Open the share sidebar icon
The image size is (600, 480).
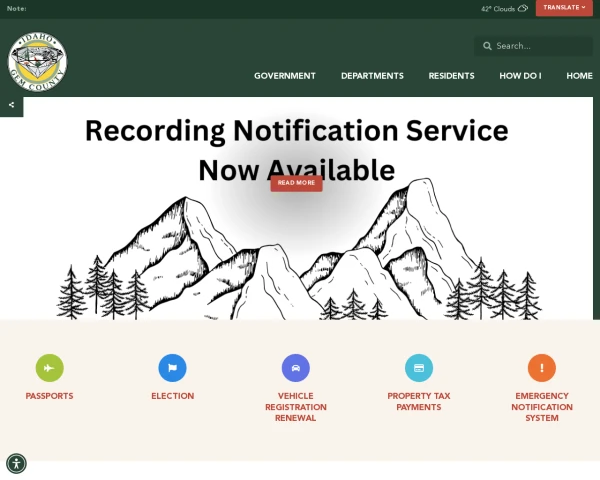click(x=11, y=105)
